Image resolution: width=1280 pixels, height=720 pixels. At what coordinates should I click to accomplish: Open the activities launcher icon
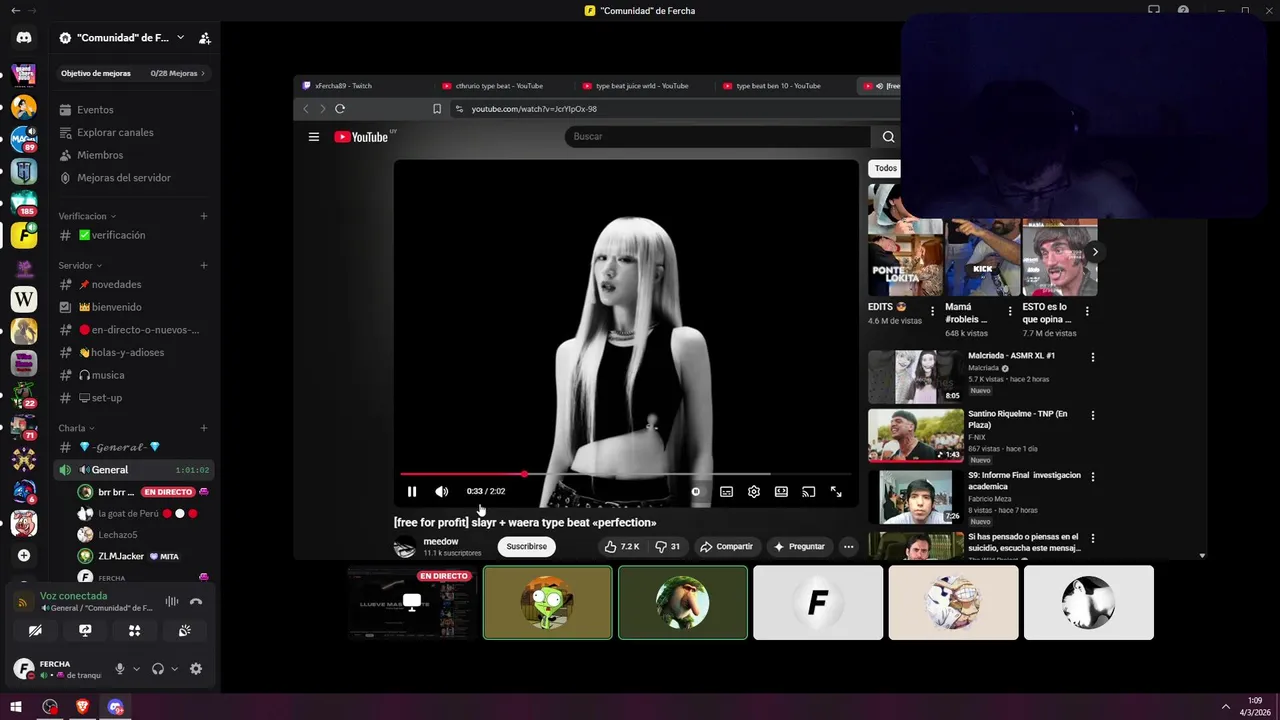pyautogui.click(x=135, y=631)
